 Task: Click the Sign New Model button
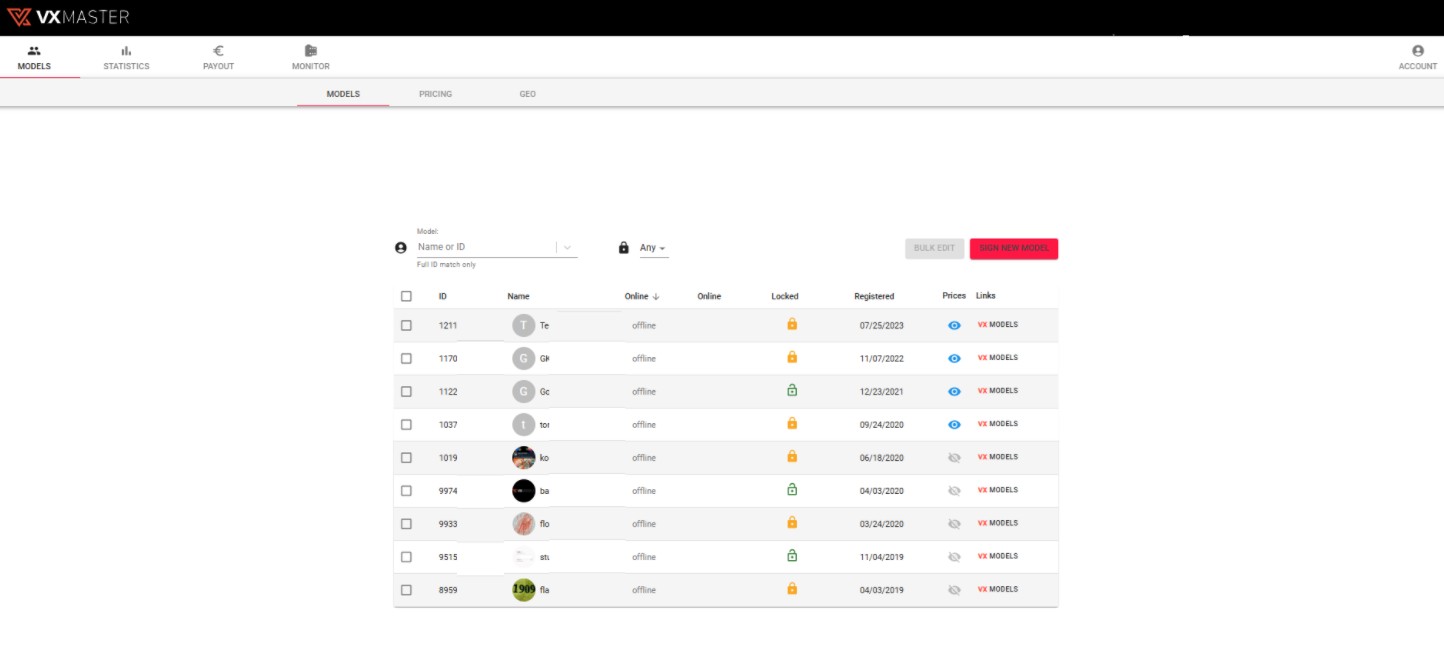coord(1013,248)
